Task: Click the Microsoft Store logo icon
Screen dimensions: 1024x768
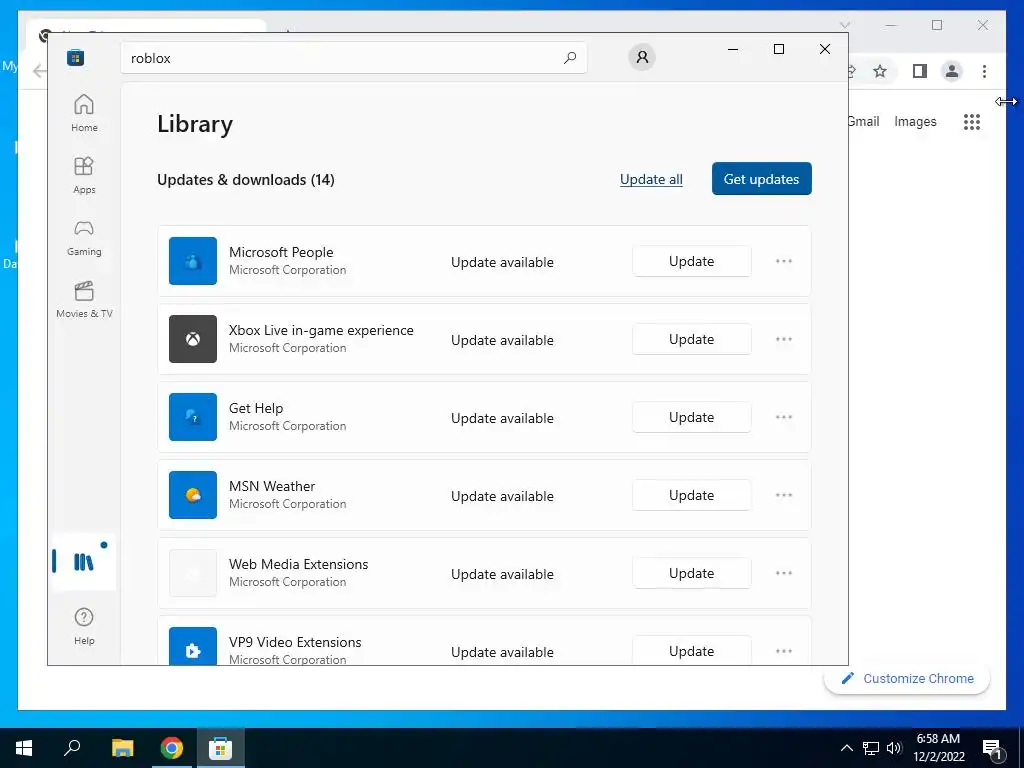Action: tap(76, 57)
